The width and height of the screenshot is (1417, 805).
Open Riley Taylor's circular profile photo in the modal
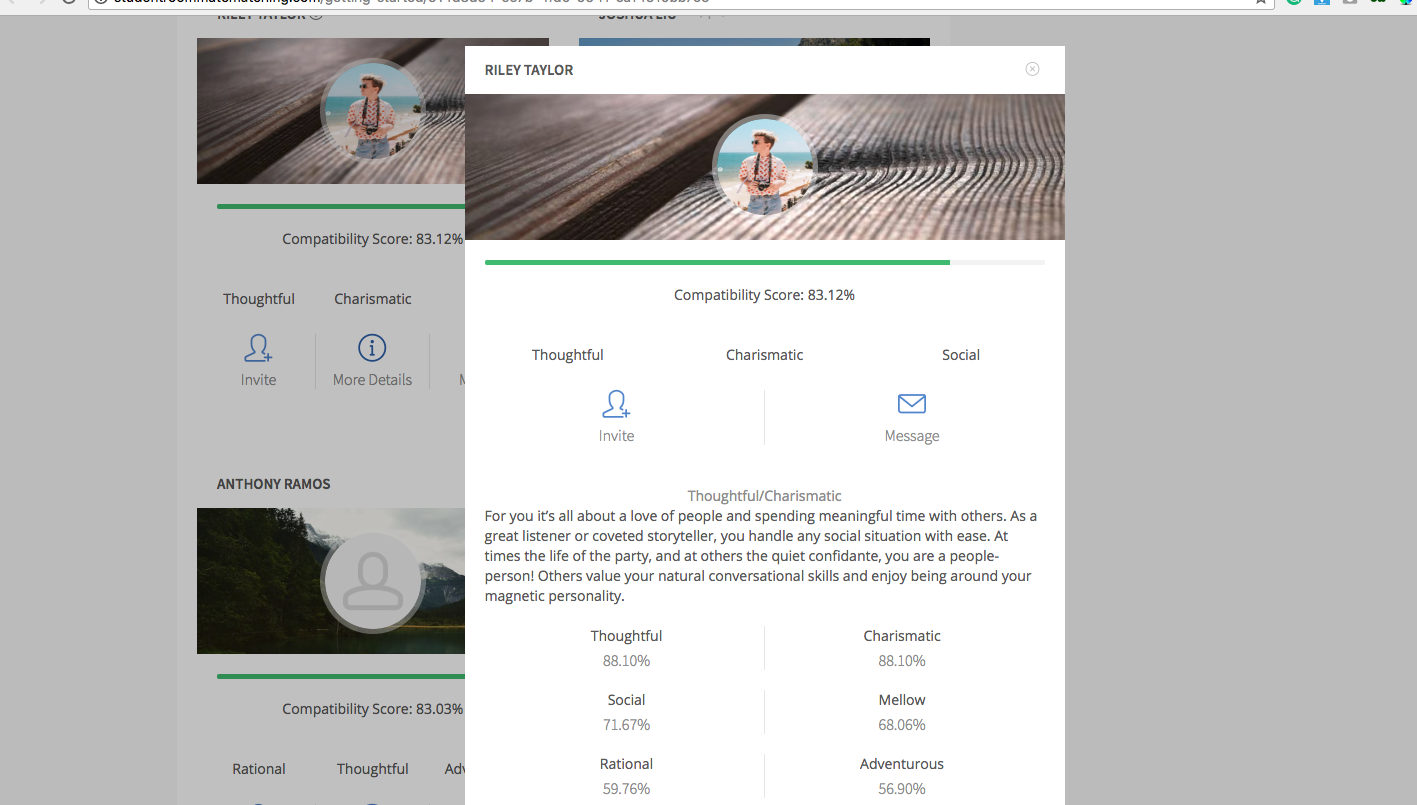(764, 166)
